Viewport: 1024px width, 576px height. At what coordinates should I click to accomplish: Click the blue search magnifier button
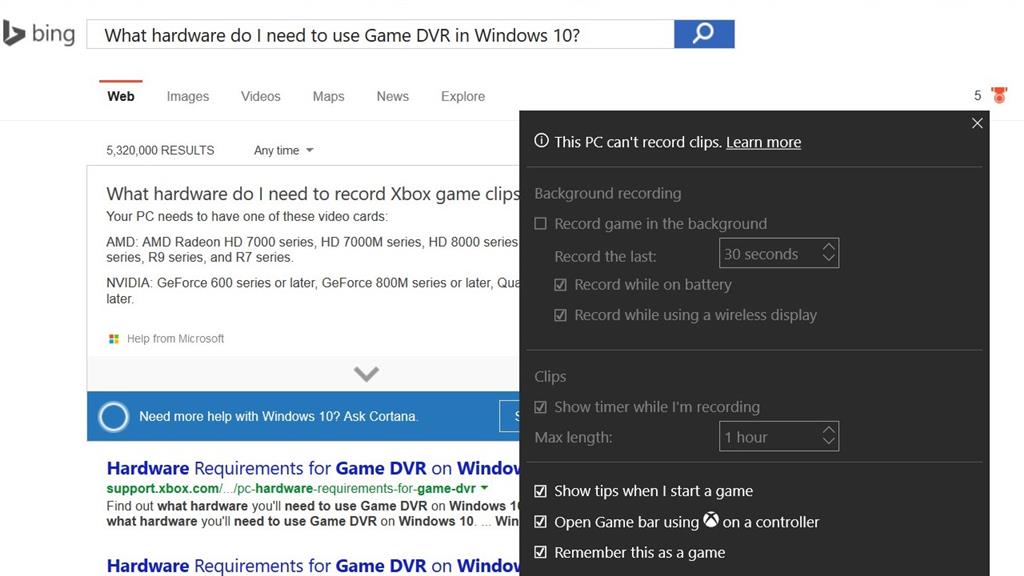704,34
